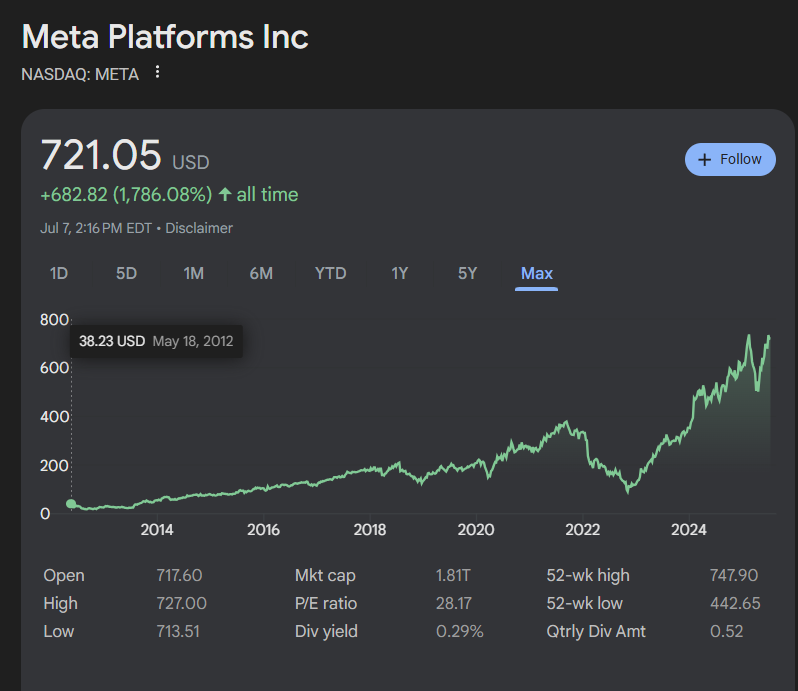Click the 2022 x-axis label
Screen dimensions: 798x691
(x=583, y=530)
